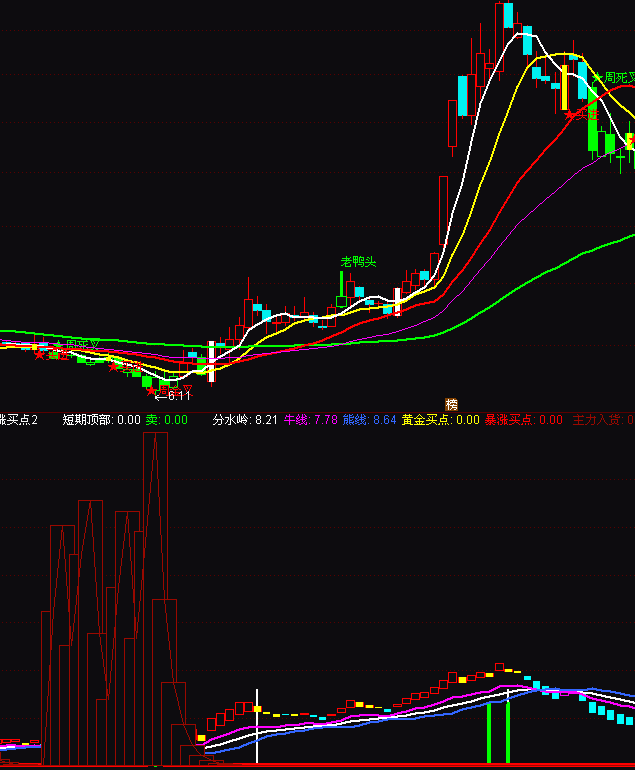Click the white vertical marker in lower indicator panel
This screenshot has width=635, height=770.
257,726
